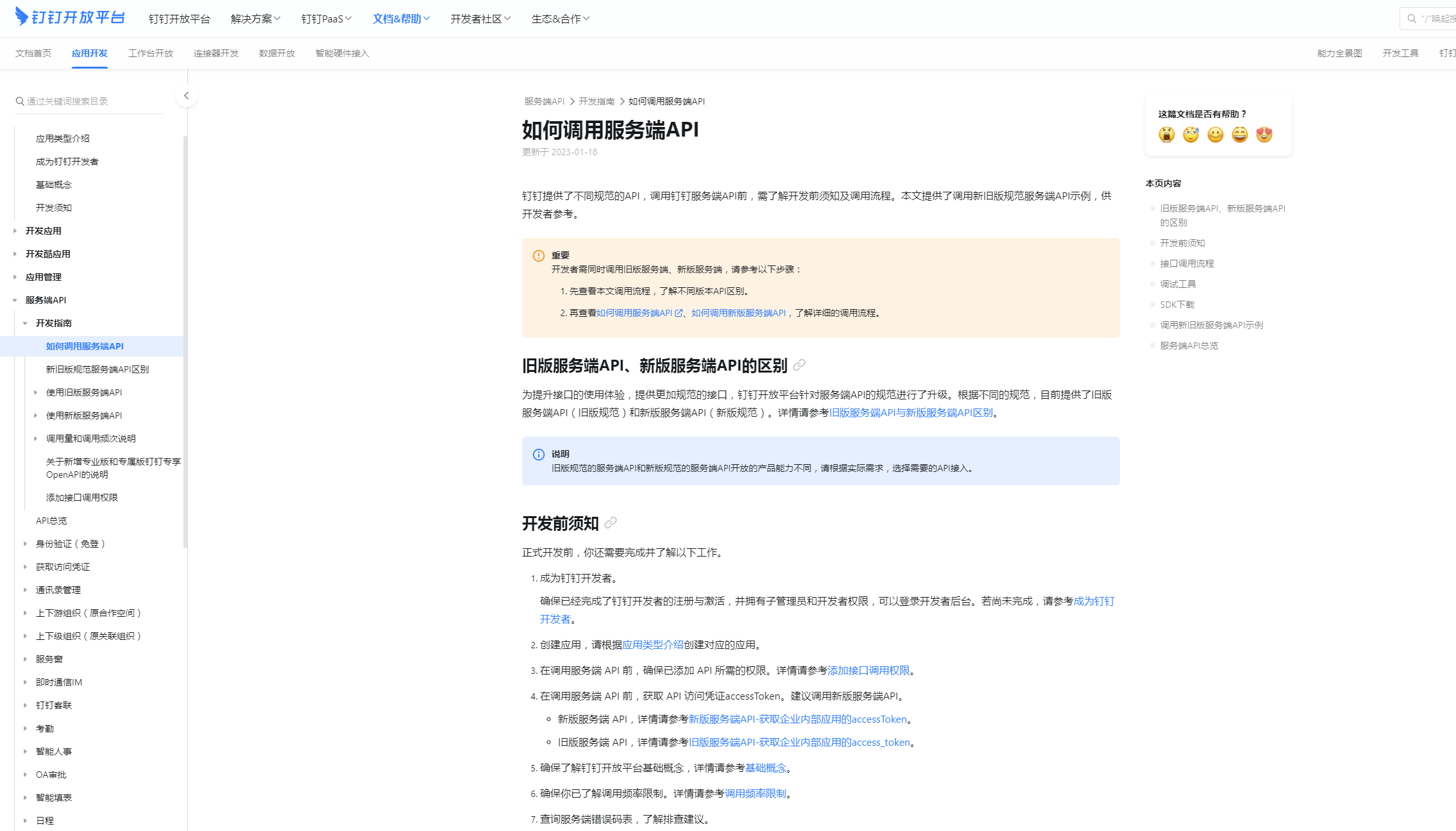Open the 解决方案 dropdown menu
This screenshot has height=831, width=1456.
255,19
